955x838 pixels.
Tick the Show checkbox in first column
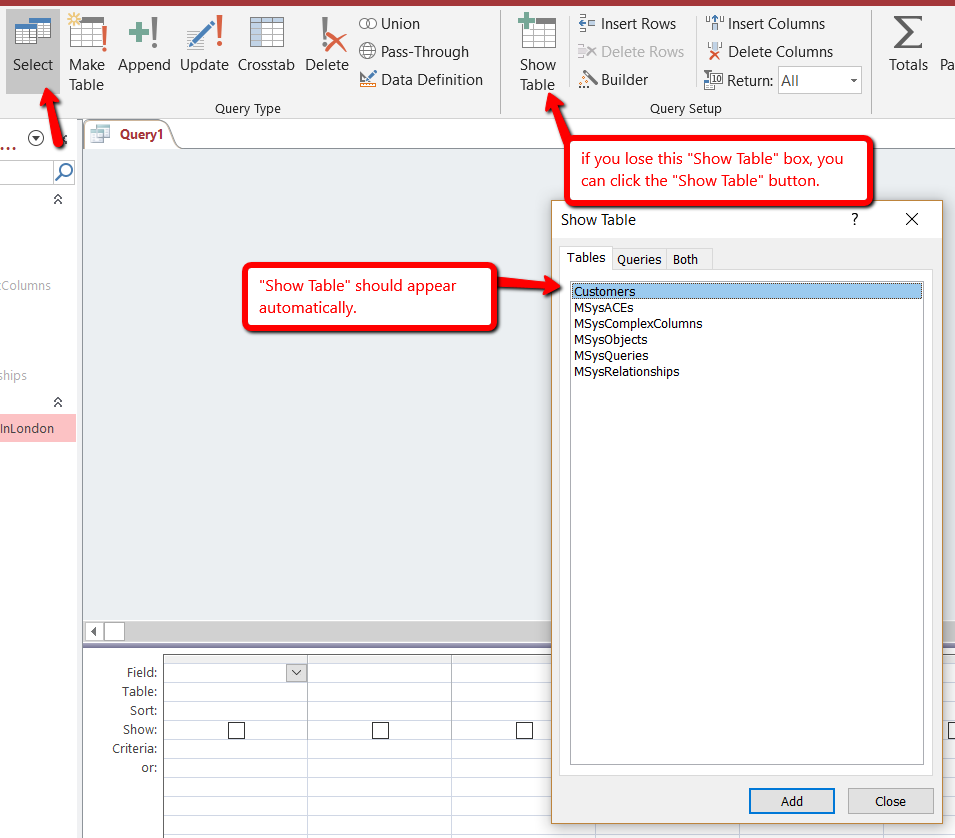[236, 730]
